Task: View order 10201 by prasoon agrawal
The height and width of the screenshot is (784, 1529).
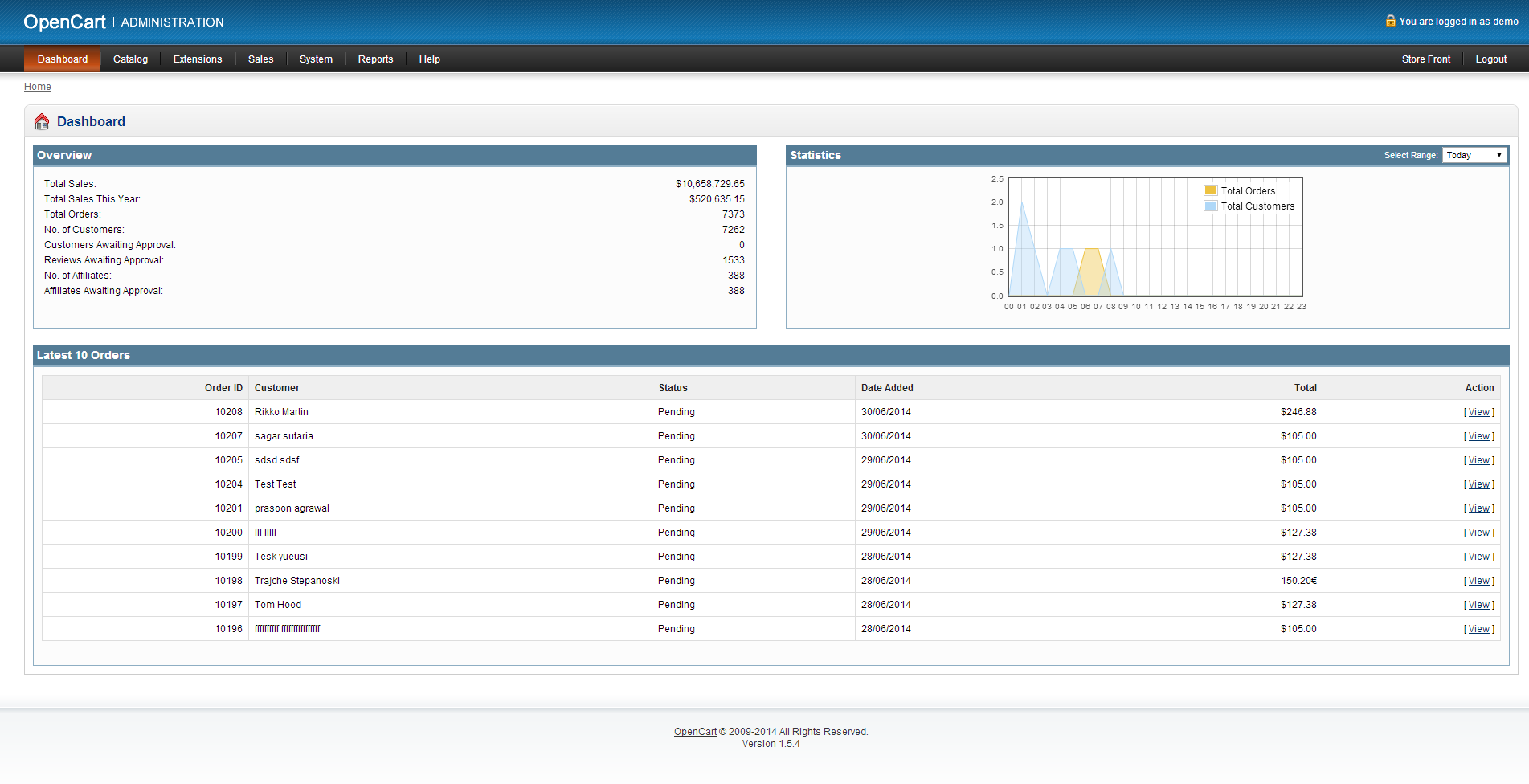Action: (1479, 508)
